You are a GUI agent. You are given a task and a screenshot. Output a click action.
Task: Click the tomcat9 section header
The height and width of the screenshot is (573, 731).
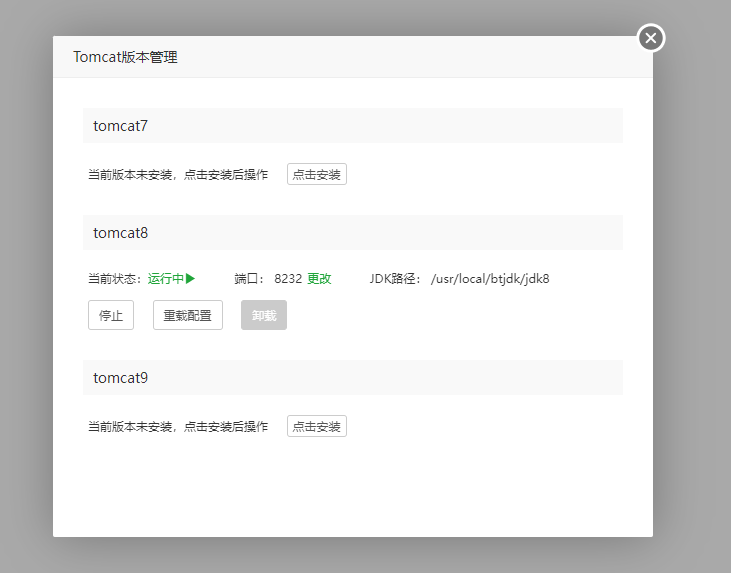[353, 378]
